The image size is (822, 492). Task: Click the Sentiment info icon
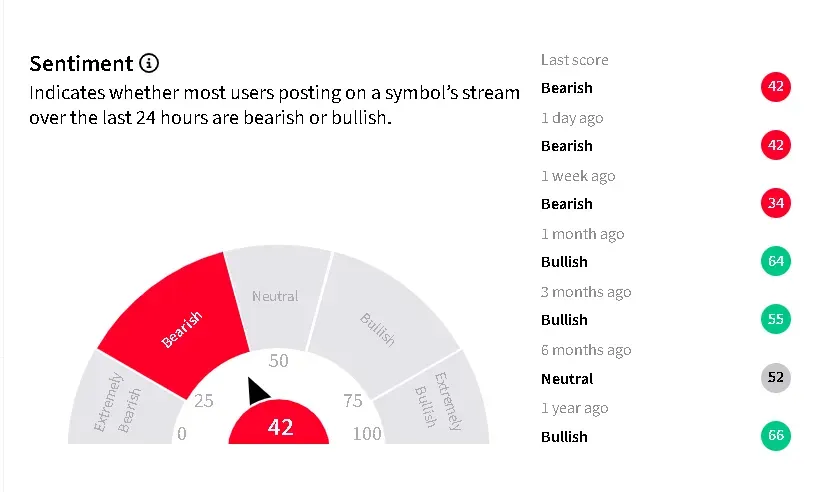tap(149, 64)
